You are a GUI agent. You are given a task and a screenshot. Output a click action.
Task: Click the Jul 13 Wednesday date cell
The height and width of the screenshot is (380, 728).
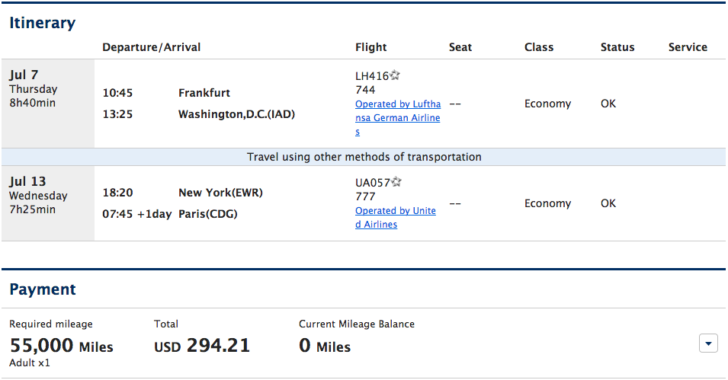(48, 203)
